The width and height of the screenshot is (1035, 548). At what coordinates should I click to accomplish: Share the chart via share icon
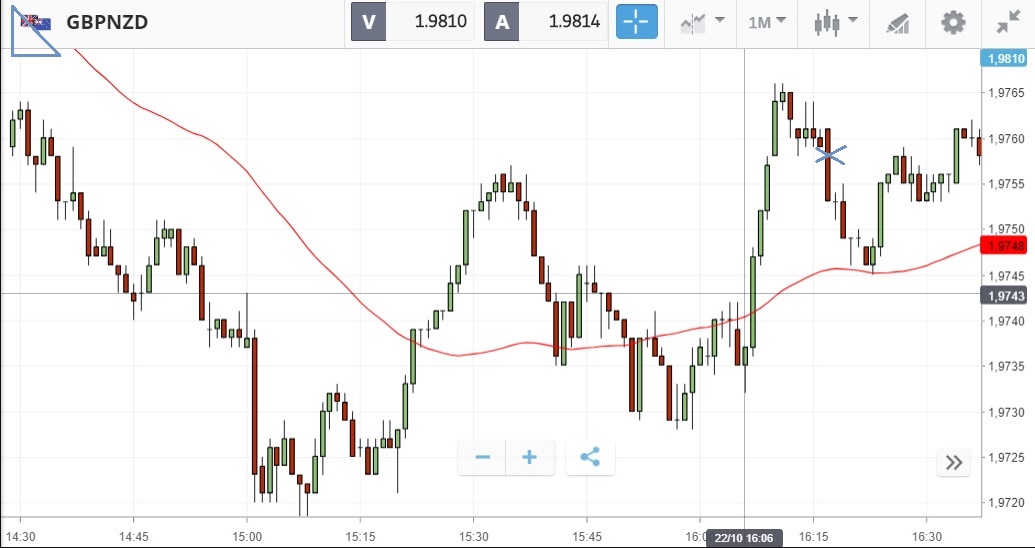[590, 457]
